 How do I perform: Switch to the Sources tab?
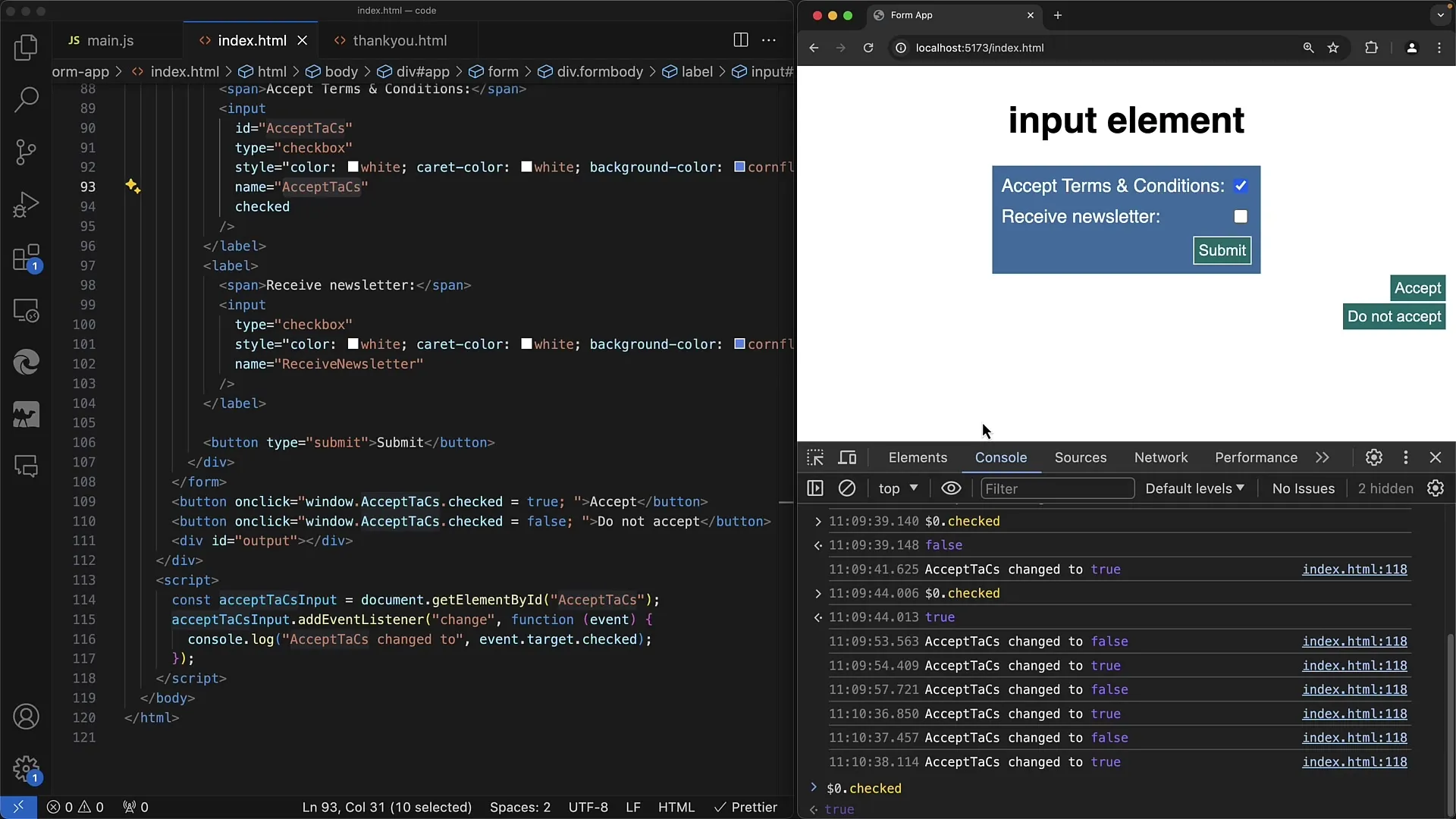tap(1080, 457)
